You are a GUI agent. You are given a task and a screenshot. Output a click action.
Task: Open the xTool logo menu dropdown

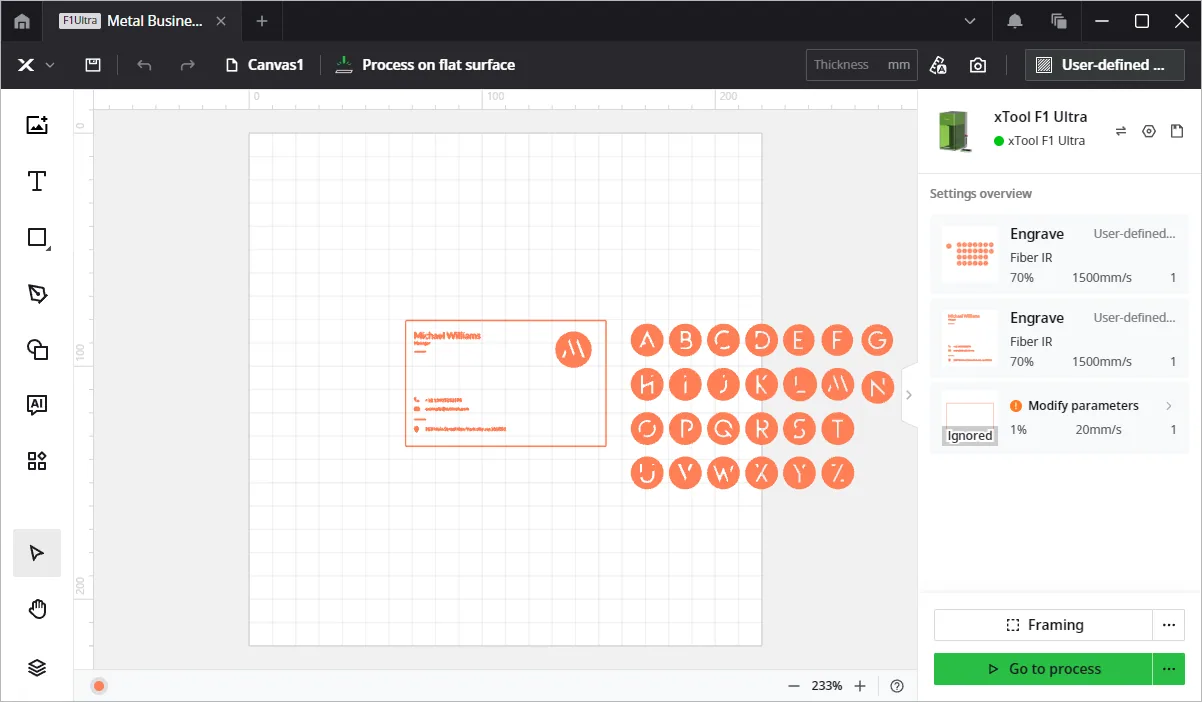(x=36, y=65)
